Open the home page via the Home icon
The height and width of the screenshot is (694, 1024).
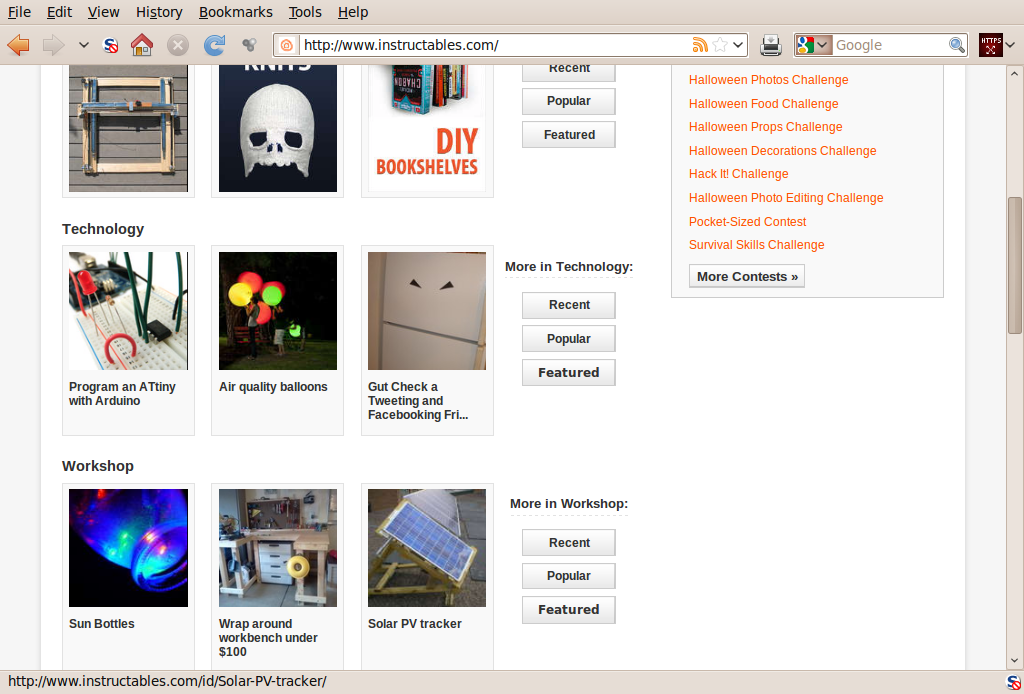pos(142,44)
